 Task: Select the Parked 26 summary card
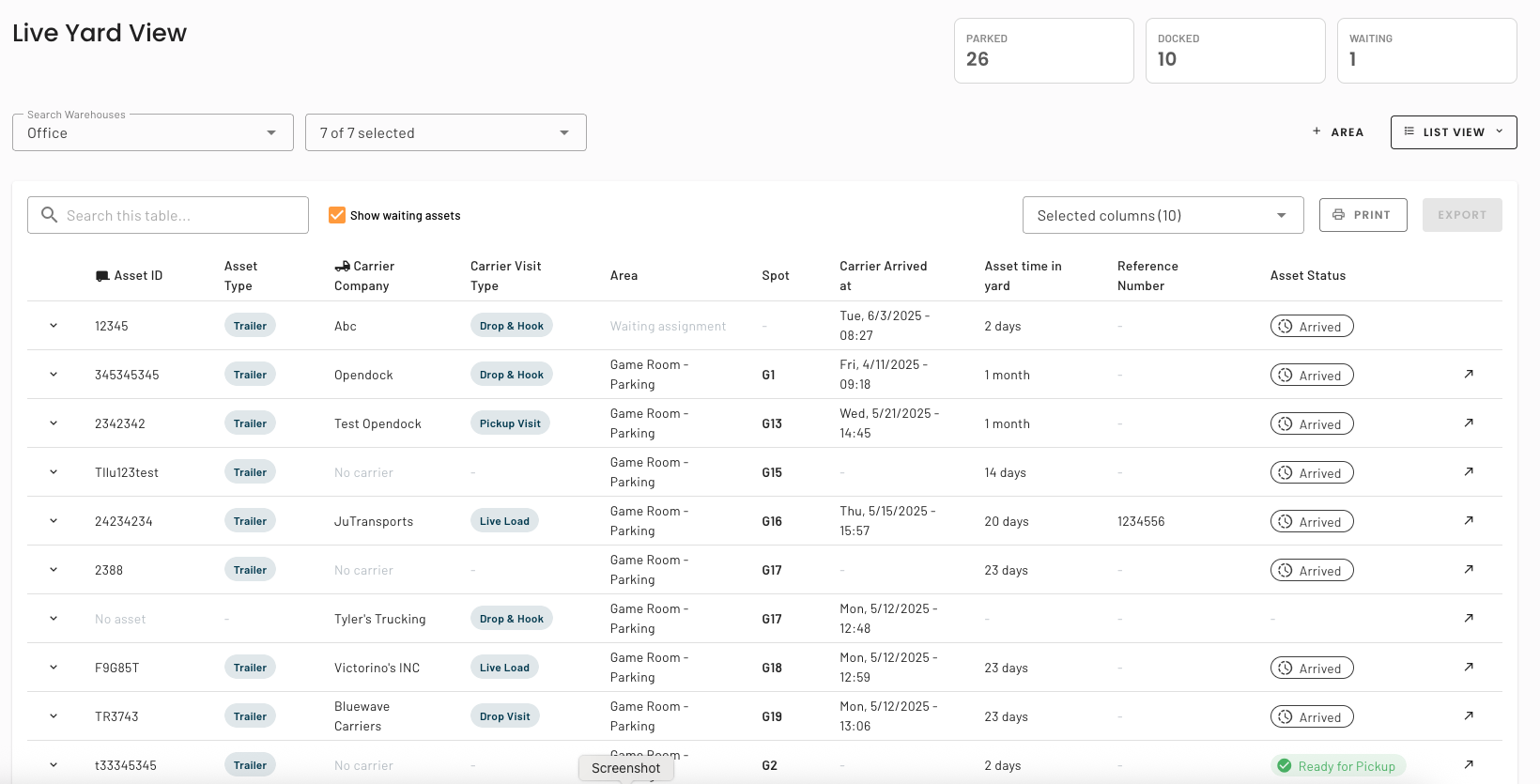[x=1044, y=51]
